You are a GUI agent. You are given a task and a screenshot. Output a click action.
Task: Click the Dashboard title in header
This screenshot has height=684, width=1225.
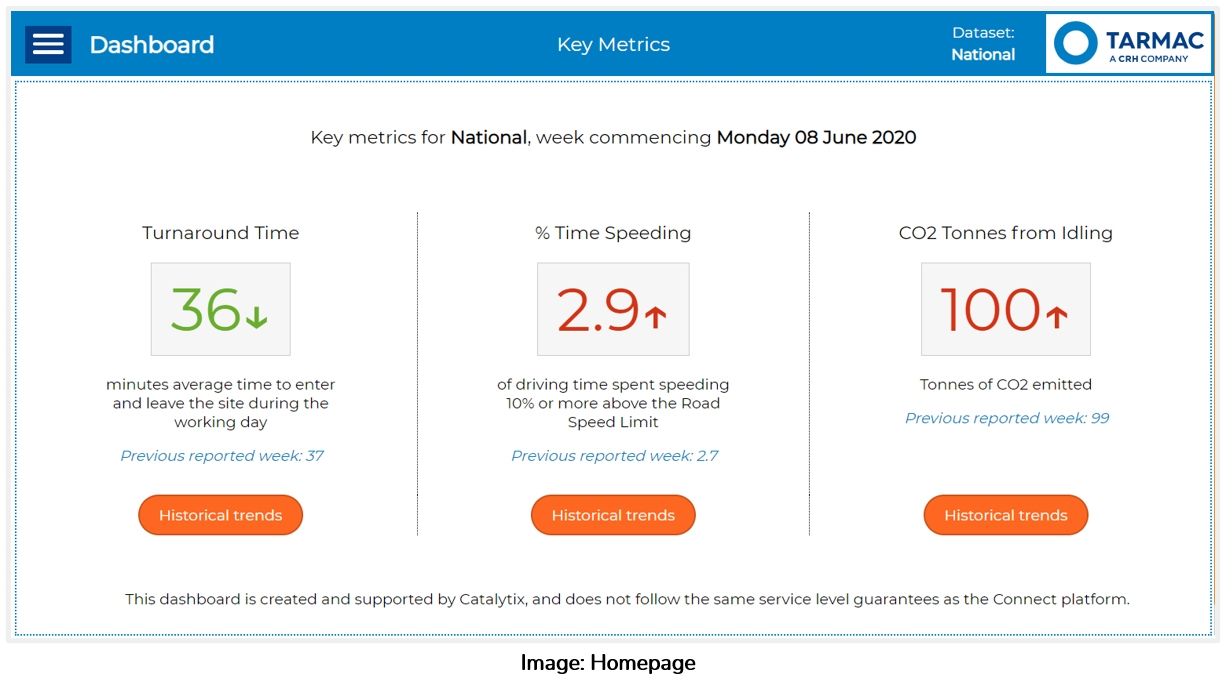click(151, 45)
